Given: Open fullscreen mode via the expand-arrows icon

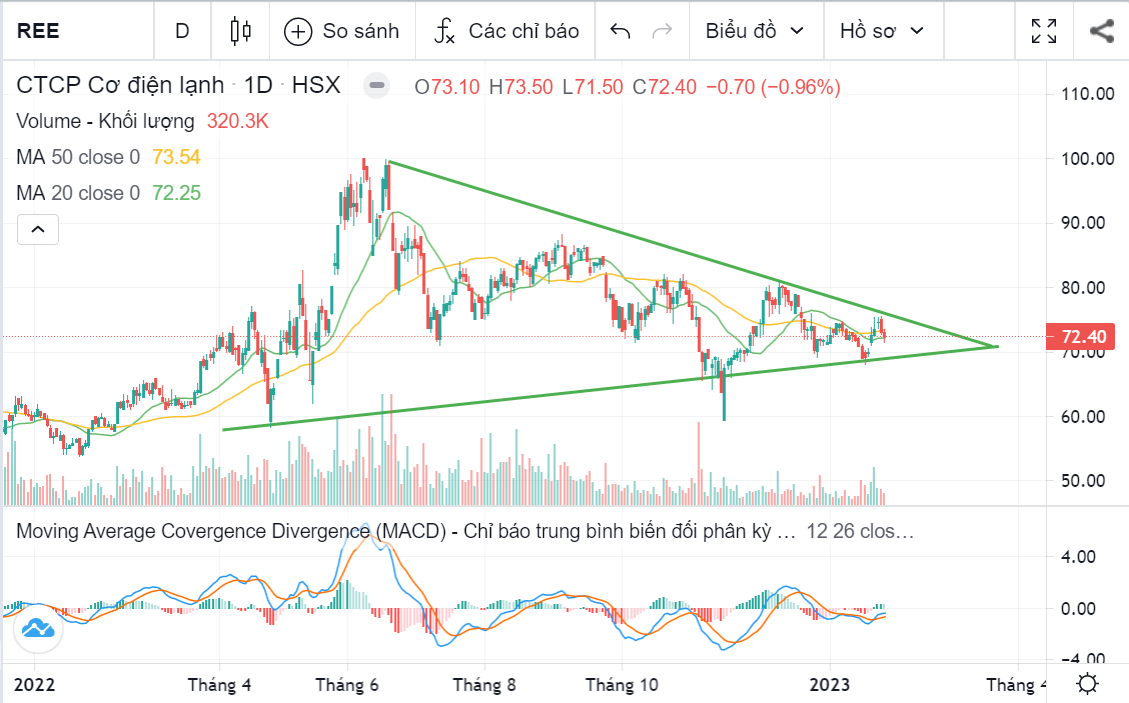Looking at the screenshot, I should [x=1043, y=31].
